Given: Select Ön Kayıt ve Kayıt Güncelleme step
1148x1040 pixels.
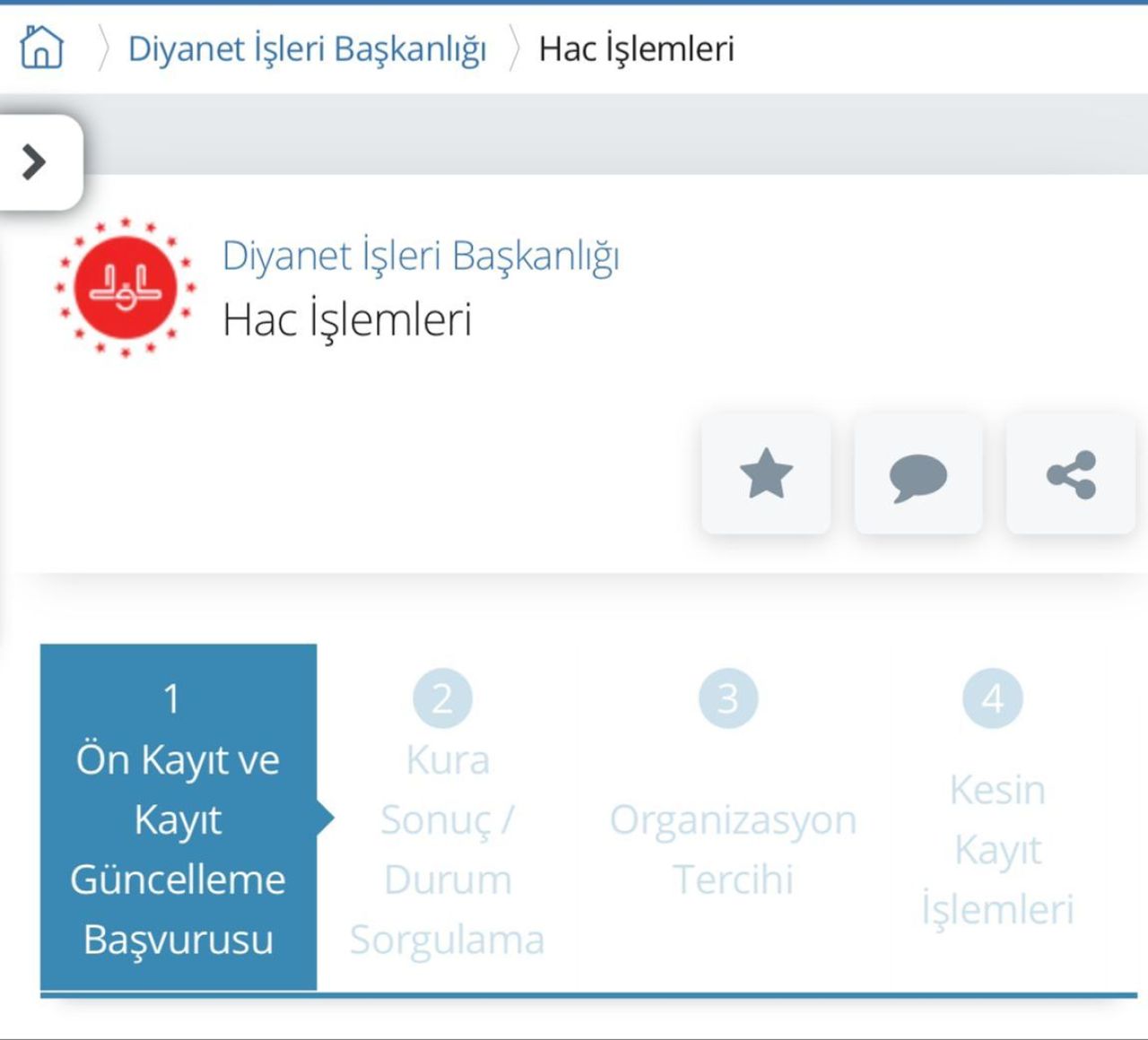Looking at the screenshot, I should 178,817.
